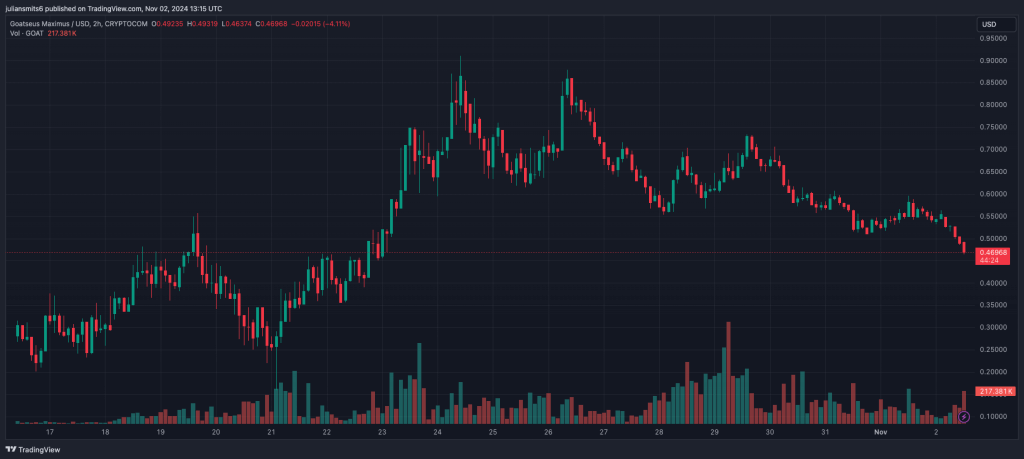Click date 23 on the time axis

coord(382,432)
